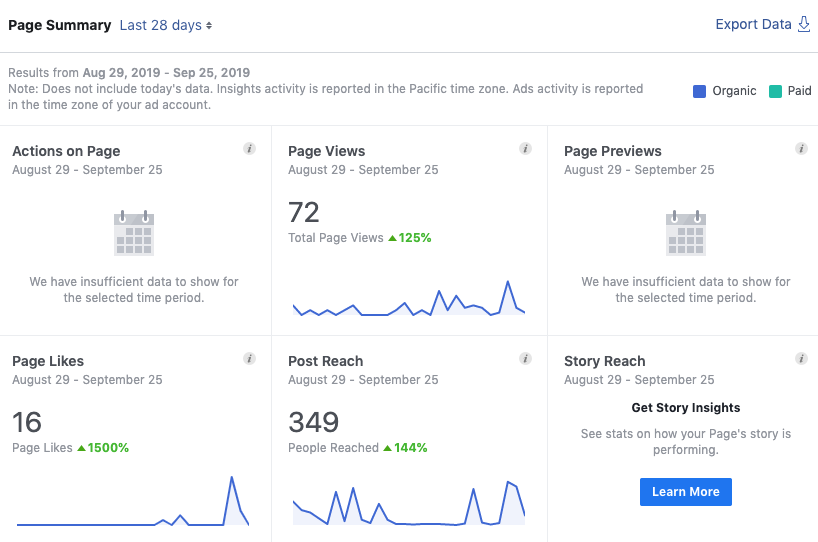Click the Export Data download icon
The image size is (818, 542).
(x=804, y=25)
